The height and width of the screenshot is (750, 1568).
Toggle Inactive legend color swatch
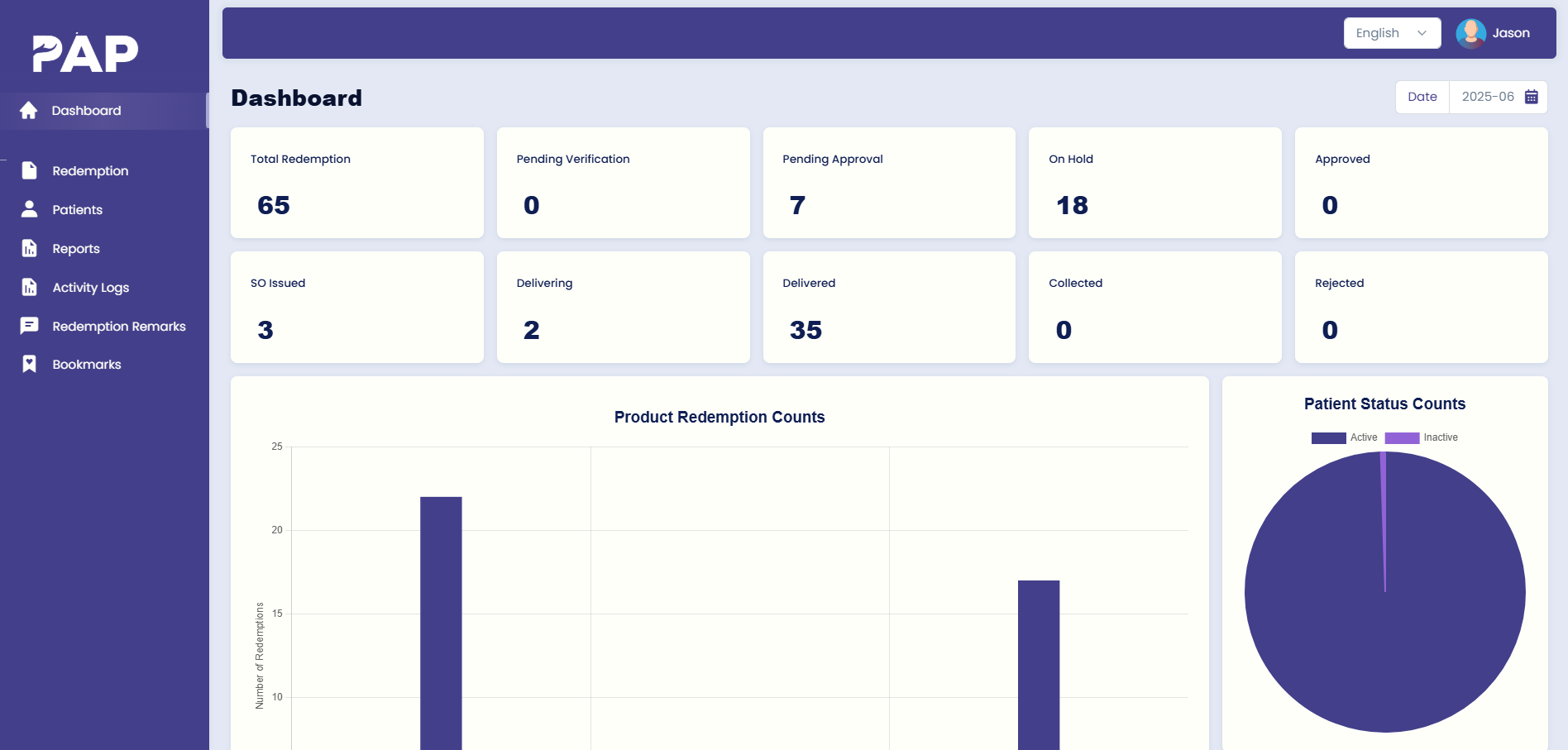(x=1402, y=438)
